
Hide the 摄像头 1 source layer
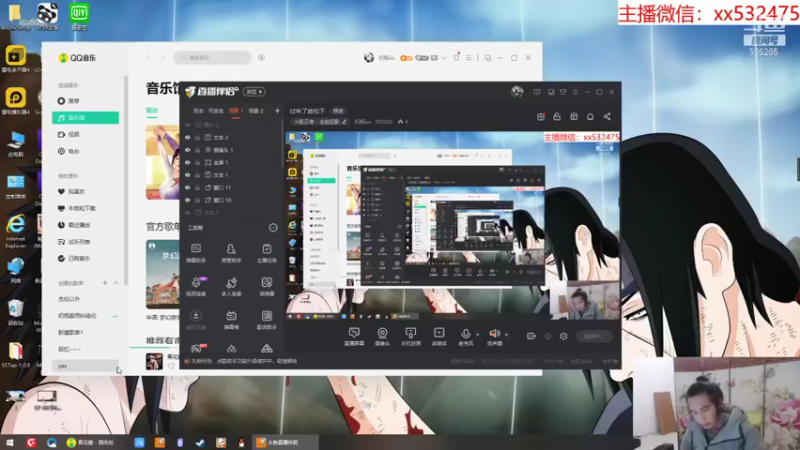[188, 150]
